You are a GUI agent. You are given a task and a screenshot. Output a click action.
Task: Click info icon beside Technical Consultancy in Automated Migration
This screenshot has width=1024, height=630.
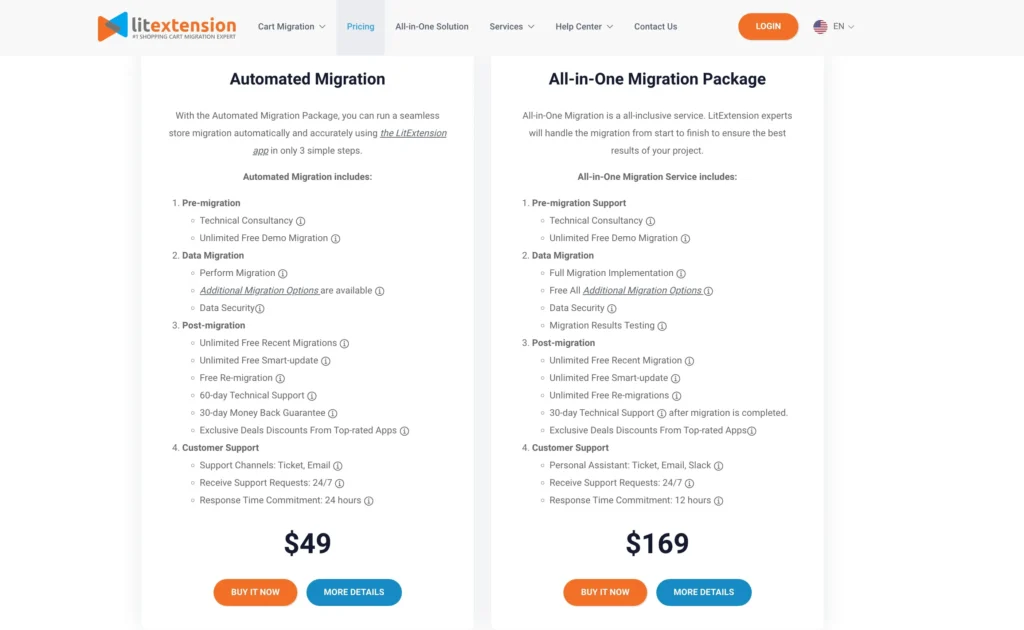301,221
